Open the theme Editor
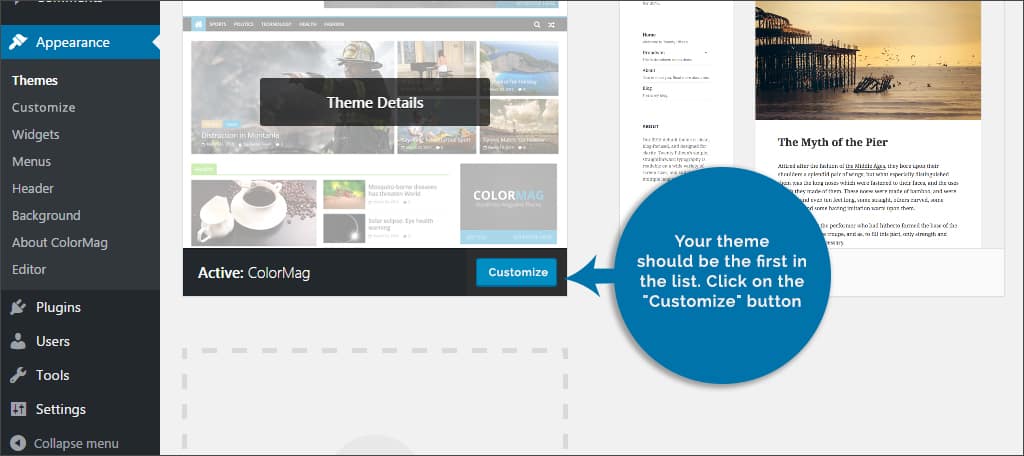Screen dimensions: 1024x456 [29, 269]
